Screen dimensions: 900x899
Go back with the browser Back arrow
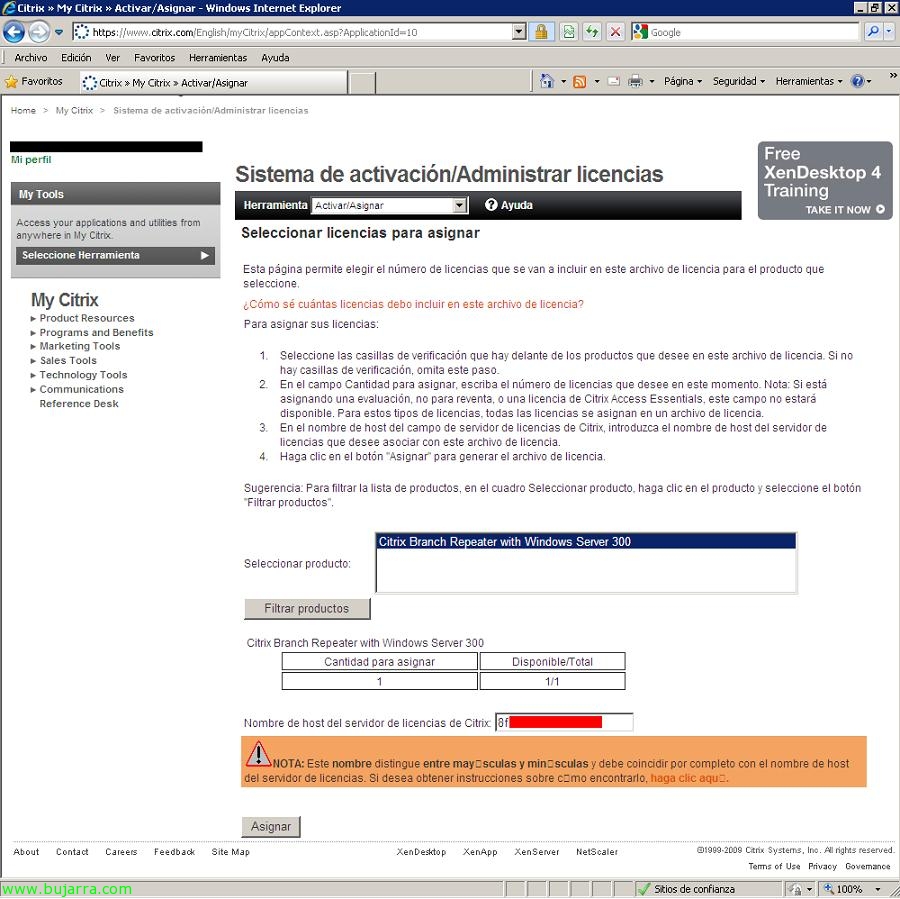[14, 32]
